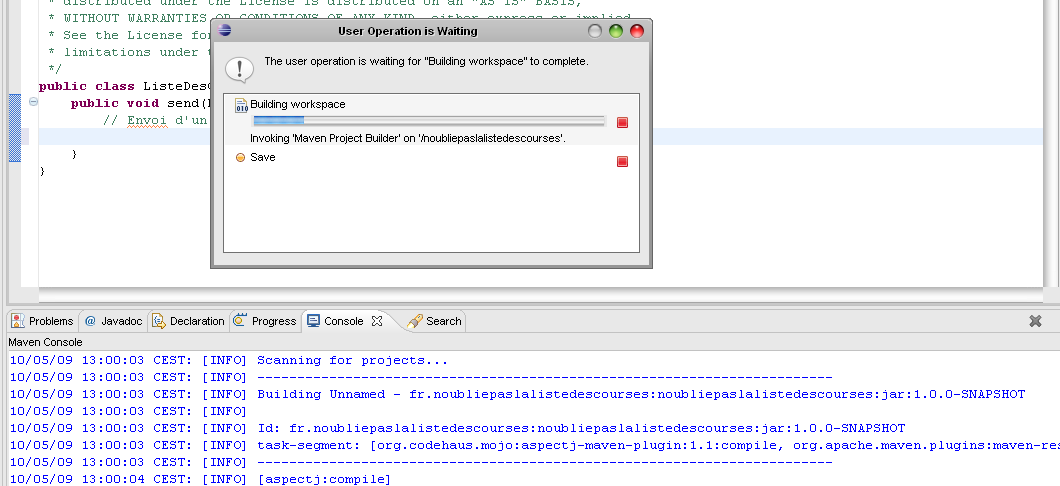Show the Declaration tab
Image resolution: width=1060 pixels, height=486 pixels.
(x=188, y=321)
